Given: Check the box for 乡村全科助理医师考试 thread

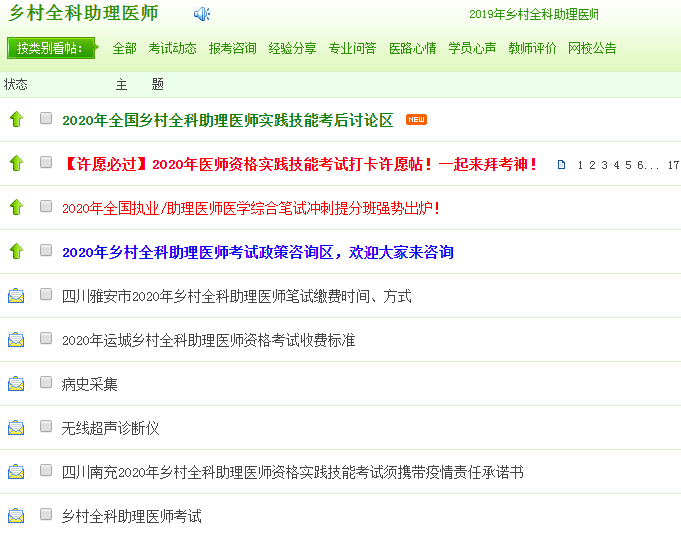Looking at the screenshot, I should (46, 514).
